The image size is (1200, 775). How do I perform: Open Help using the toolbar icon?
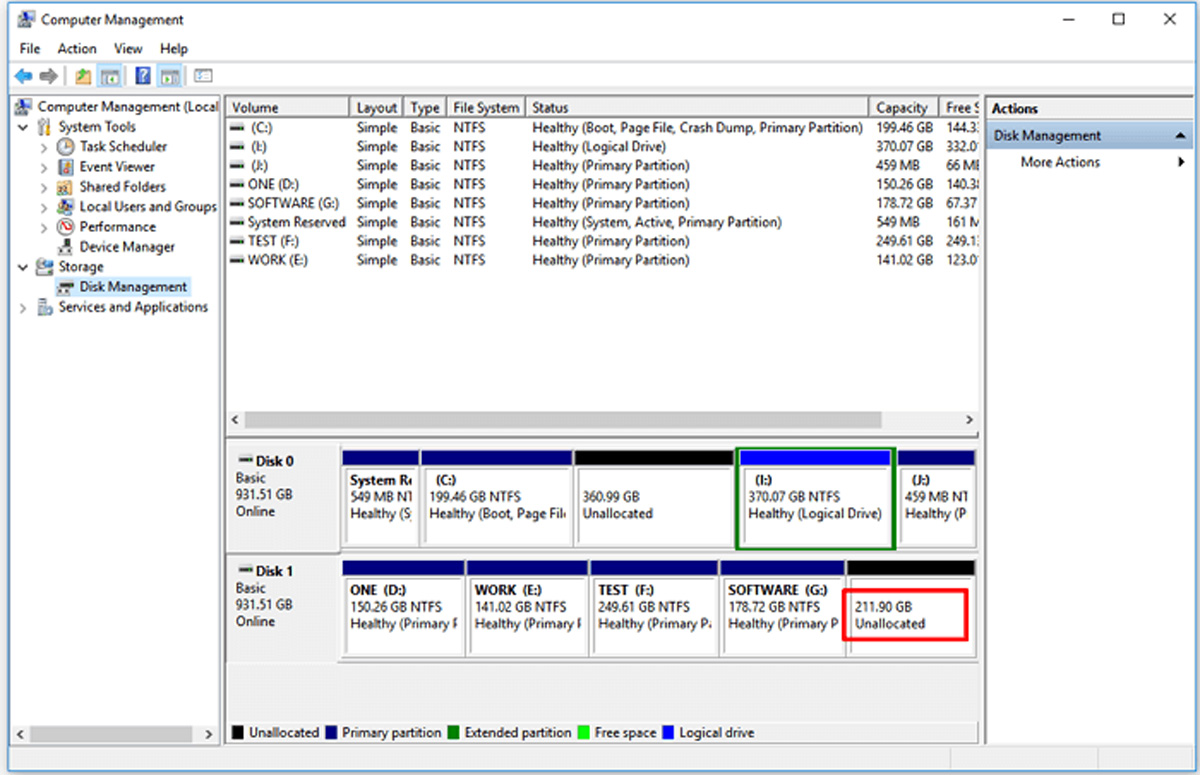(x=143, y=75)
